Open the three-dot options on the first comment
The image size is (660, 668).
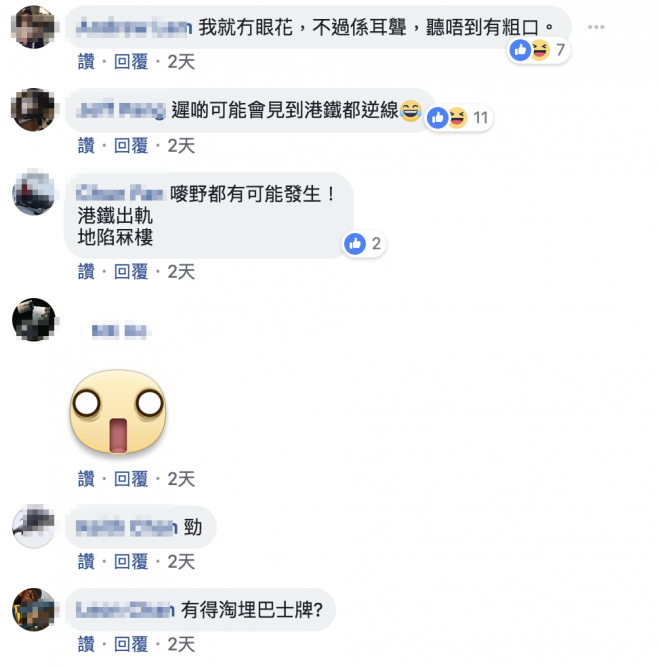(596, 27)
